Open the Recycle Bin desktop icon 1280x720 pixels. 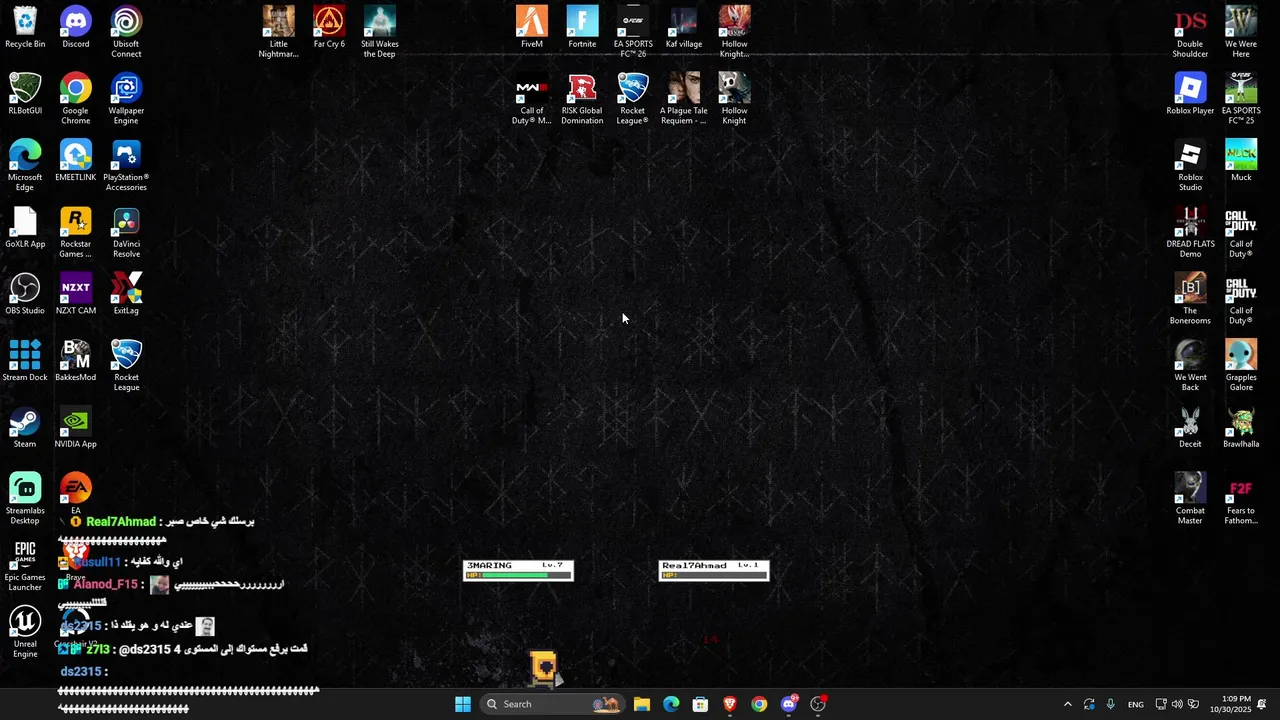pos(25,27)
